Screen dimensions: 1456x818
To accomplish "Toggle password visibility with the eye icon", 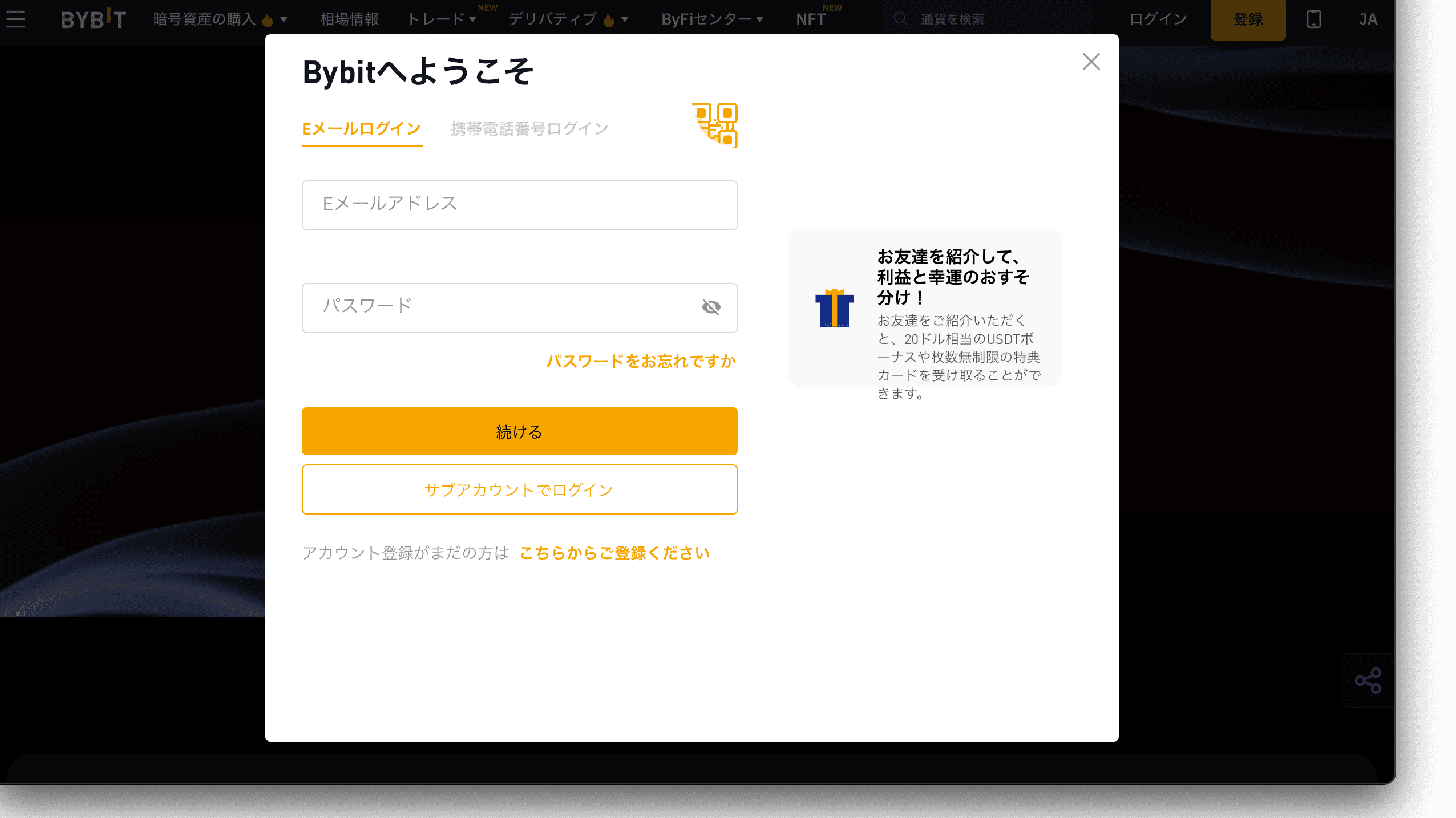I will pos(711,308).
